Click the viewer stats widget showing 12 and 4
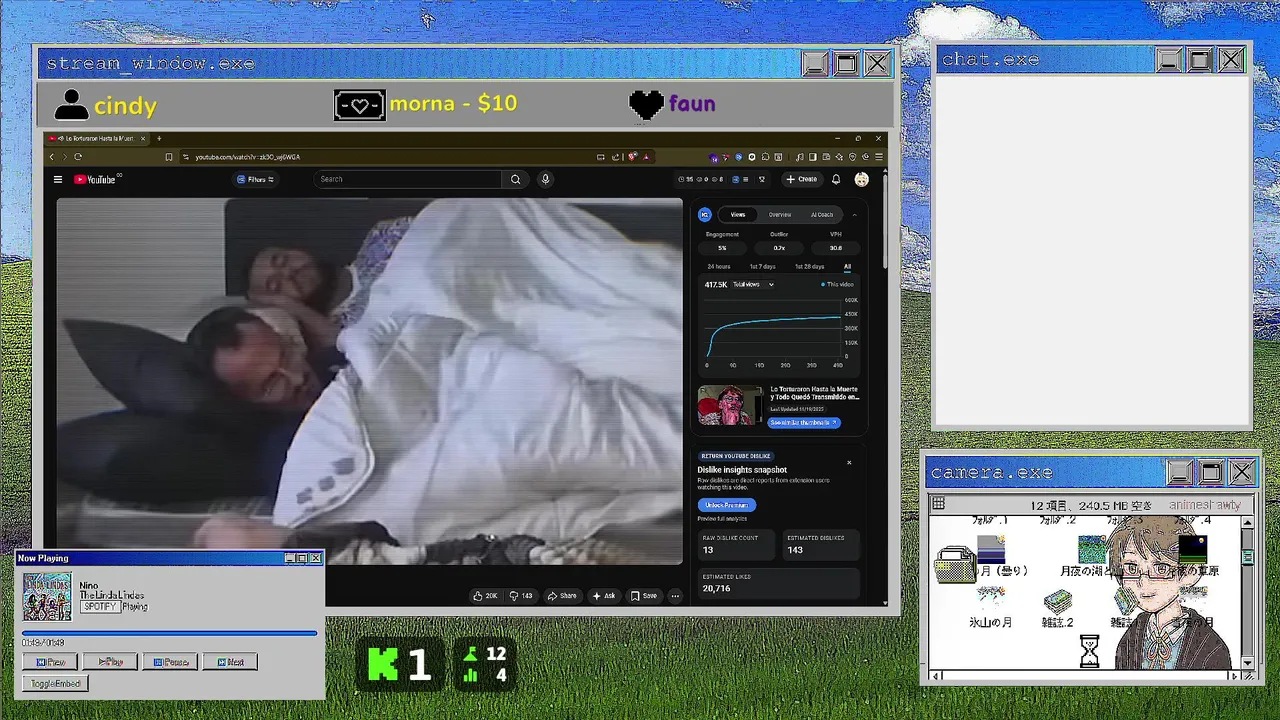 tap(484, 665)
